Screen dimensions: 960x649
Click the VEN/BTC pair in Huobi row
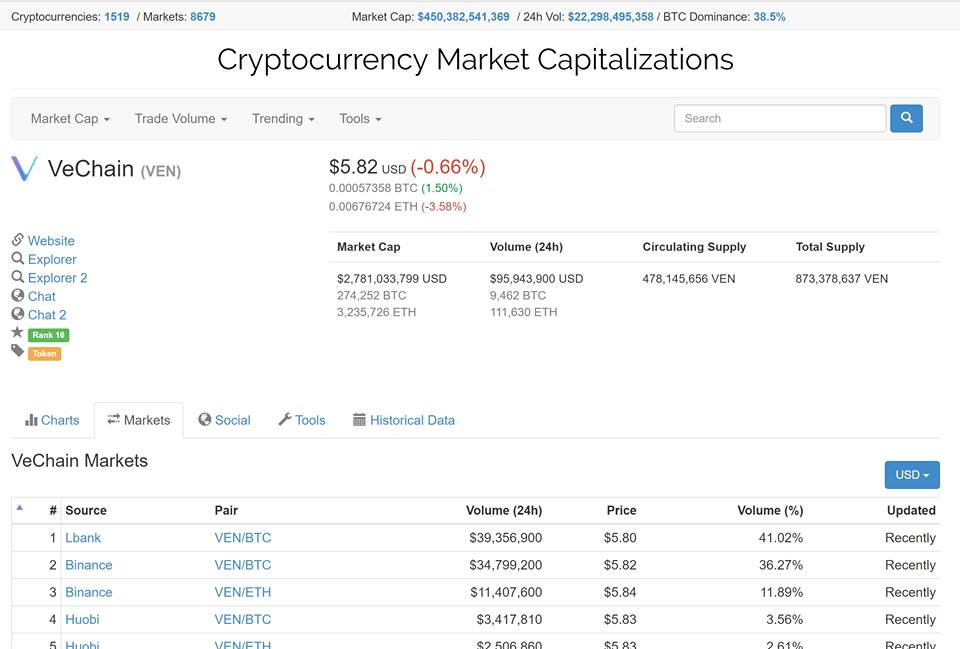[x=242, y=619]
